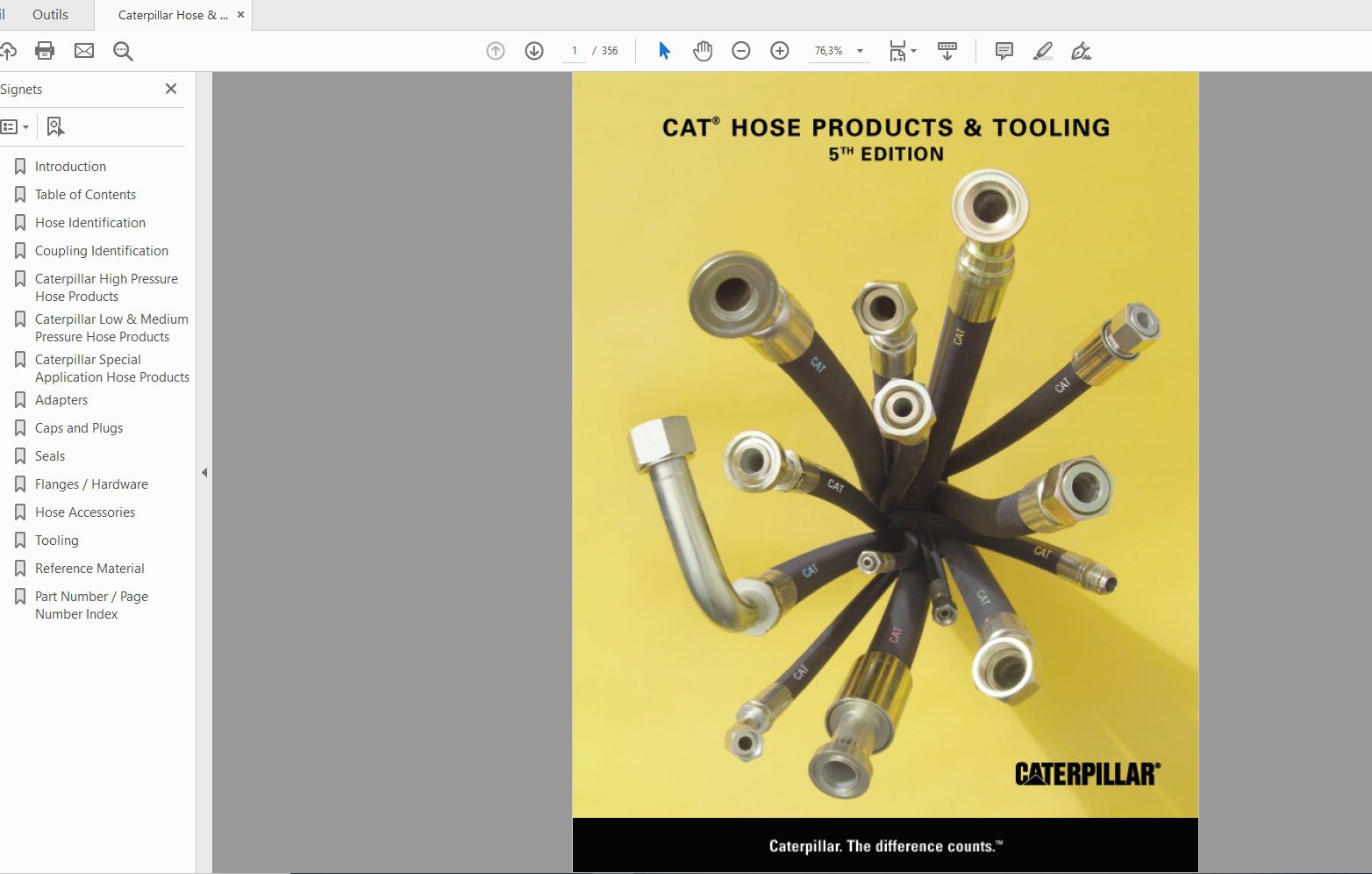Go to the Adapters bookmark
Screen dimensions: 1372x874
[x=61, y=400]
